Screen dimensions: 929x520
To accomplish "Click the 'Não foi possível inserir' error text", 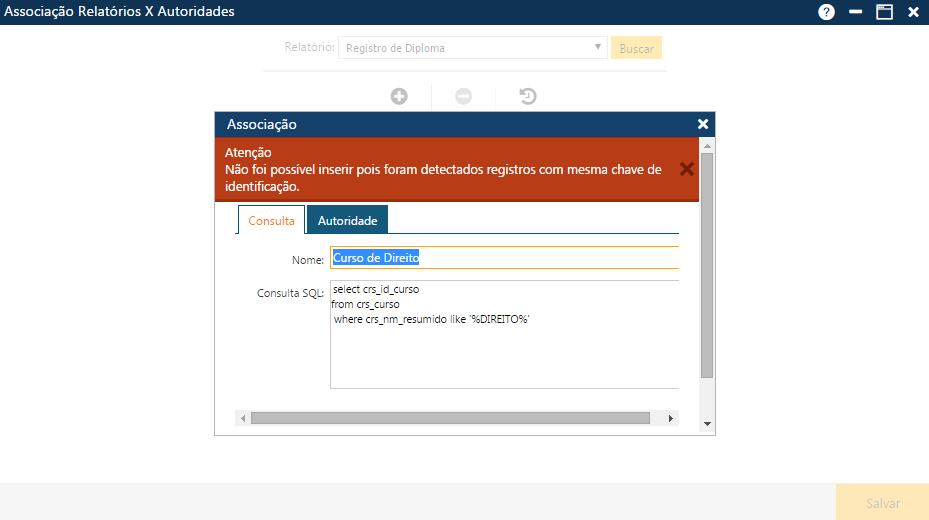I will pyautogui.click(x=443, y=178).
